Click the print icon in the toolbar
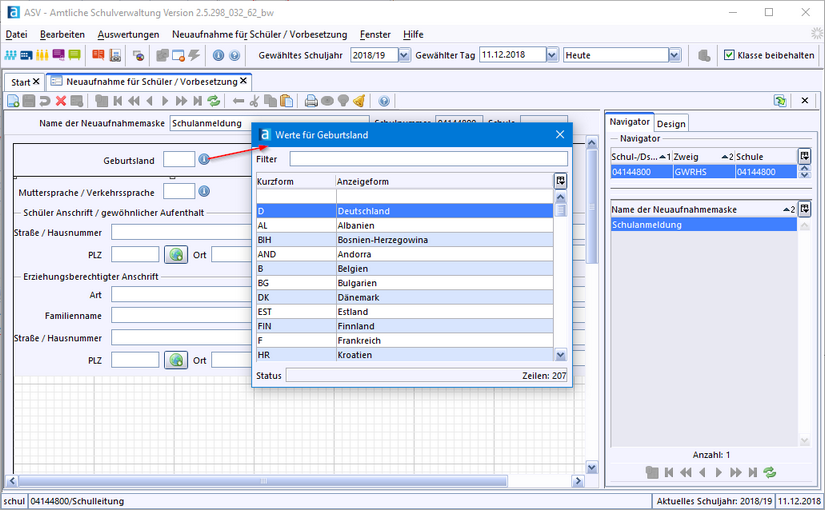The width and height of the screenshot is (825, 510). point(311,101)
